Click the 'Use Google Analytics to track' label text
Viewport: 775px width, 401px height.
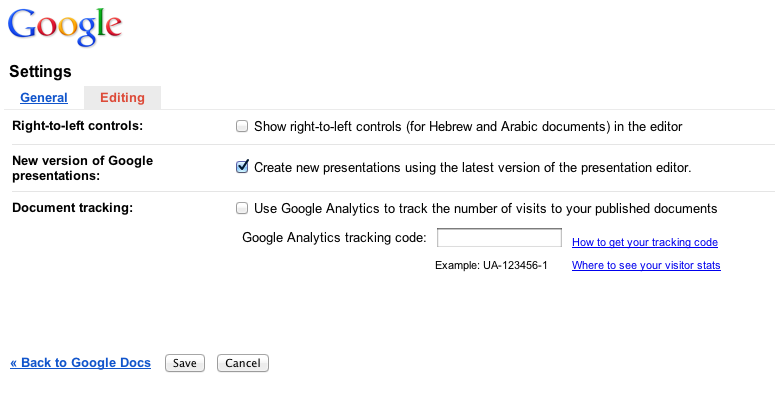point(485,209)
